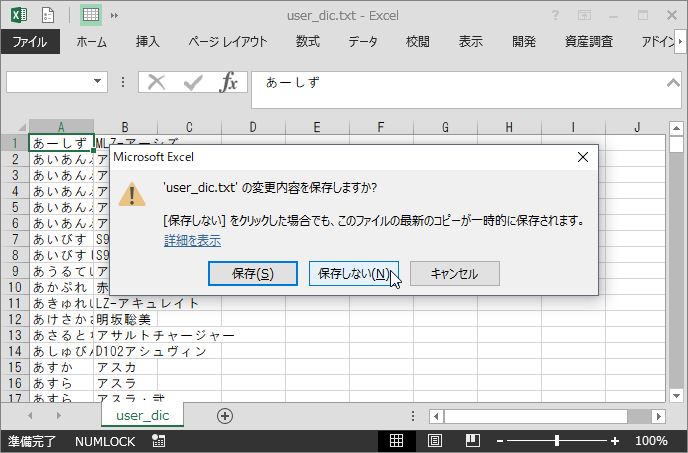Open the 数式 ribbon tab
The image size is (688, 453).
pyautogui.click(x=308, y=42)
